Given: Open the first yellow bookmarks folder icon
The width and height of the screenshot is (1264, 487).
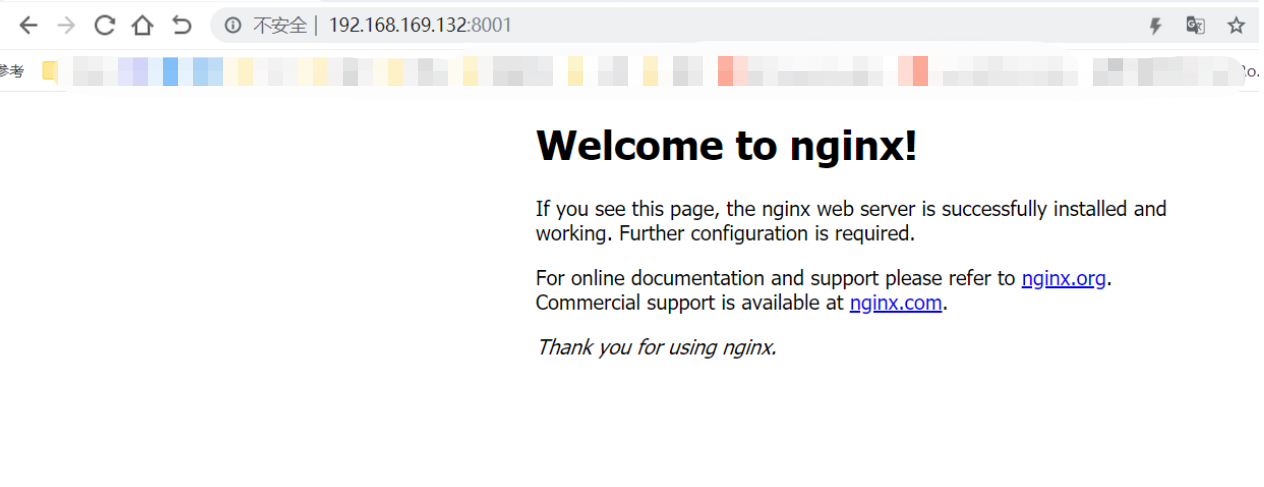Looking at the screenshot, I should tap(50, 71).
